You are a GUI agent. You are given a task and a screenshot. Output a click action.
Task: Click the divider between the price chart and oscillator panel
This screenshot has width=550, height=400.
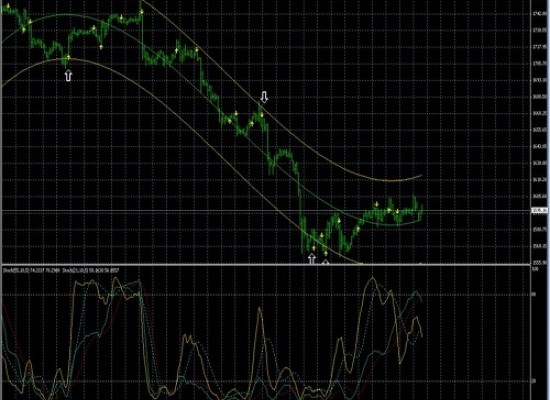[x=266, y=265]
